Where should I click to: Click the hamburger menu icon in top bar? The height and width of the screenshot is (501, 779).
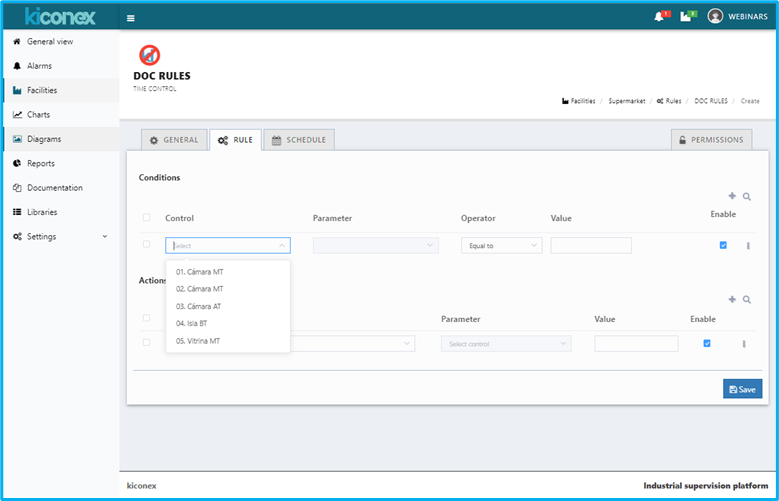[131, 17]
